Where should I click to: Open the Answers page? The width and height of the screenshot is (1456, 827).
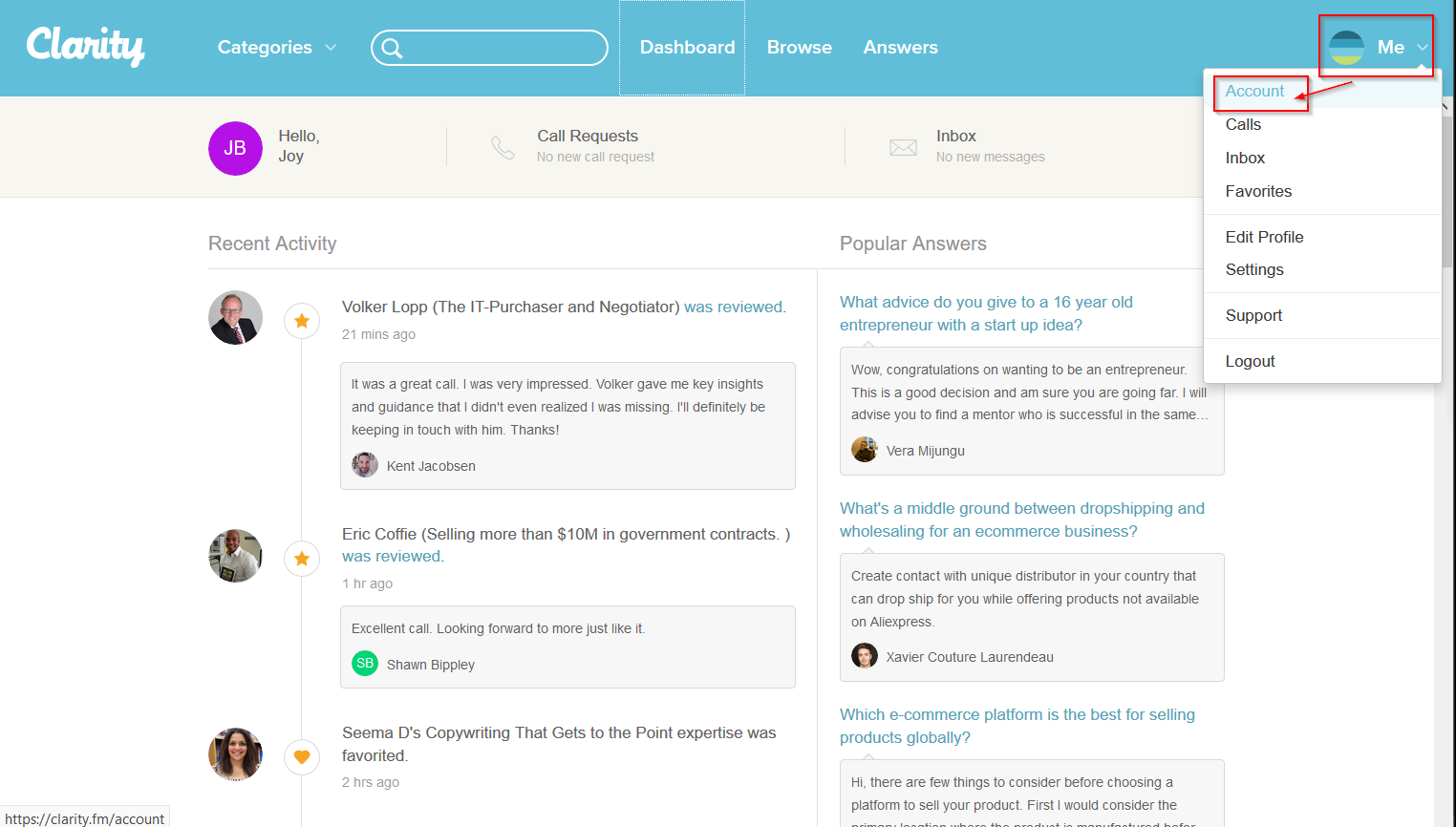(901, 48)
